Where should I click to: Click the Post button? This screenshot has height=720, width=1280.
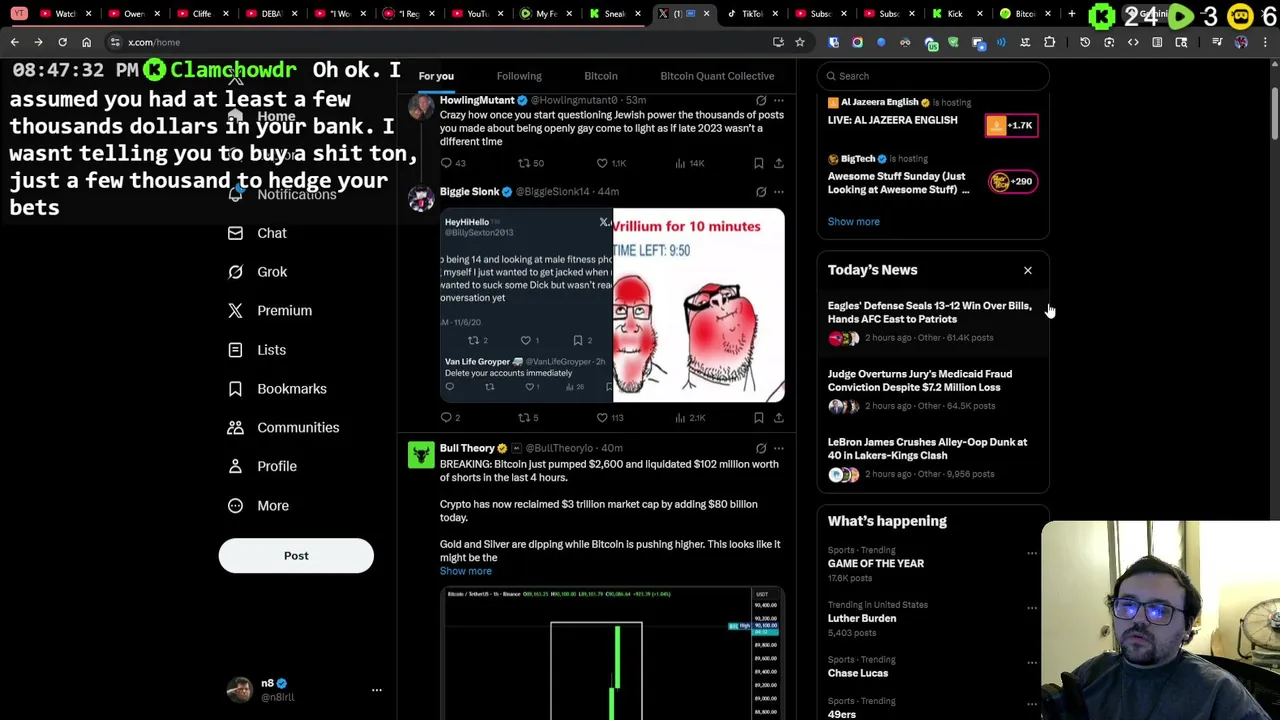coord(296,556)
